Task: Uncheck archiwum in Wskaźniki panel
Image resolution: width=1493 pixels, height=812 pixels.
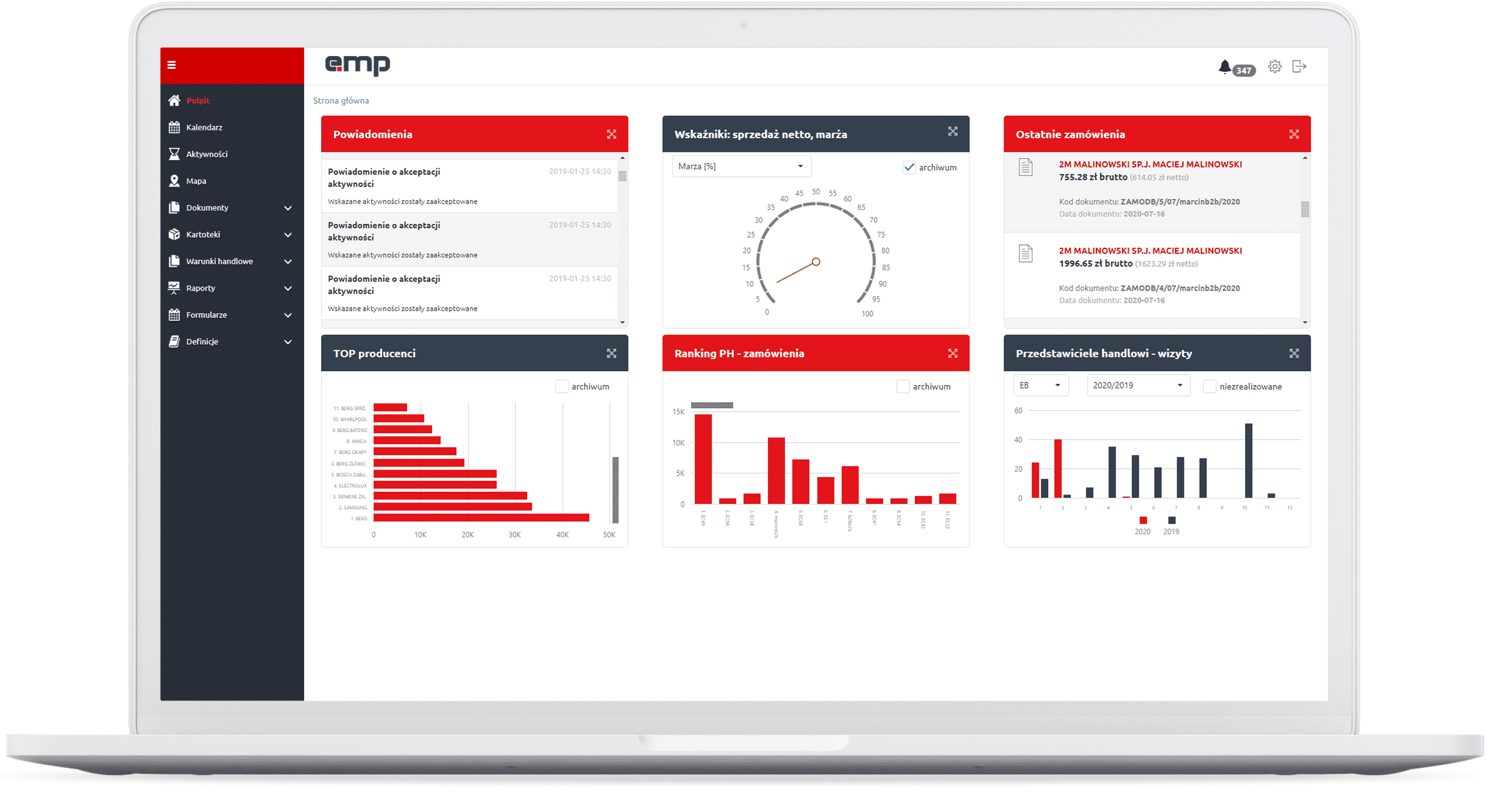Action: click(x=909, y=168)
